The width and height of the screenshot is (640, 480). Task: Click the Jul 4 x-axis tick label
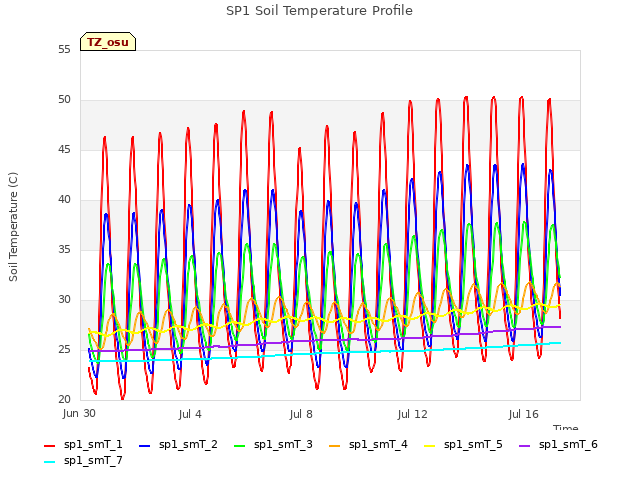190,414
